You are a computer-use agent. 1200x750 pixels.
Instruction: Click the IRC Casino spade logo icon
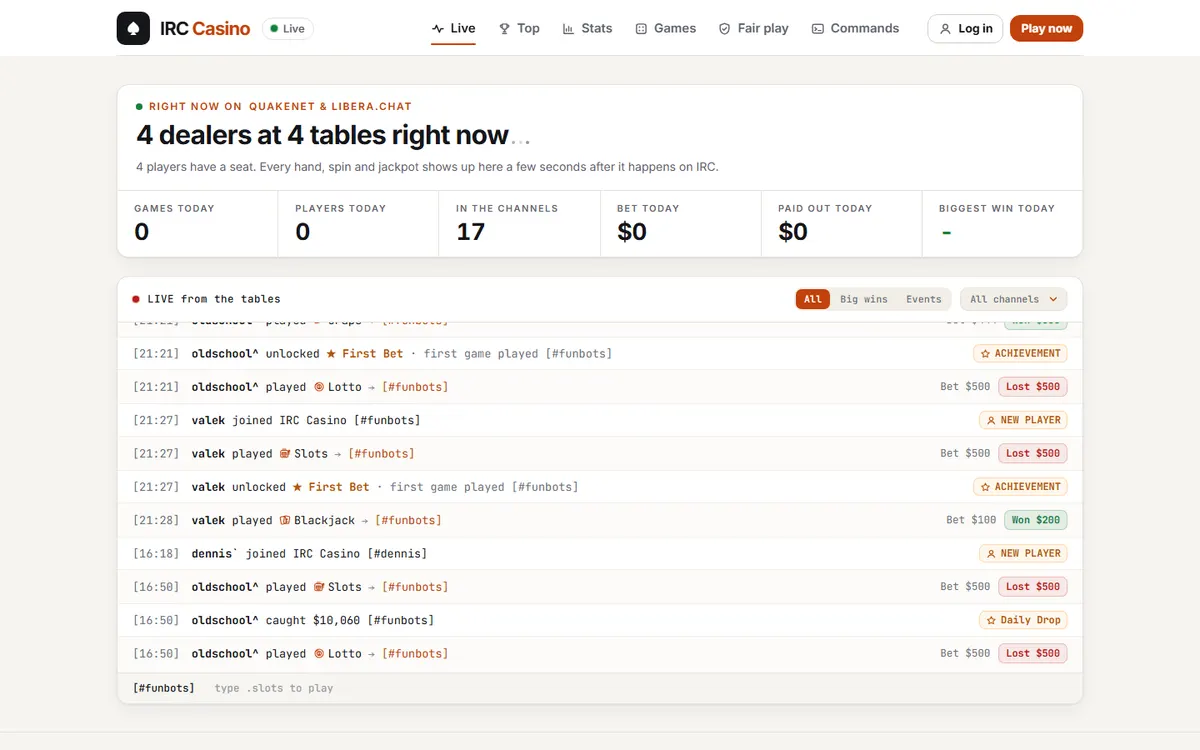click(133, 28)
